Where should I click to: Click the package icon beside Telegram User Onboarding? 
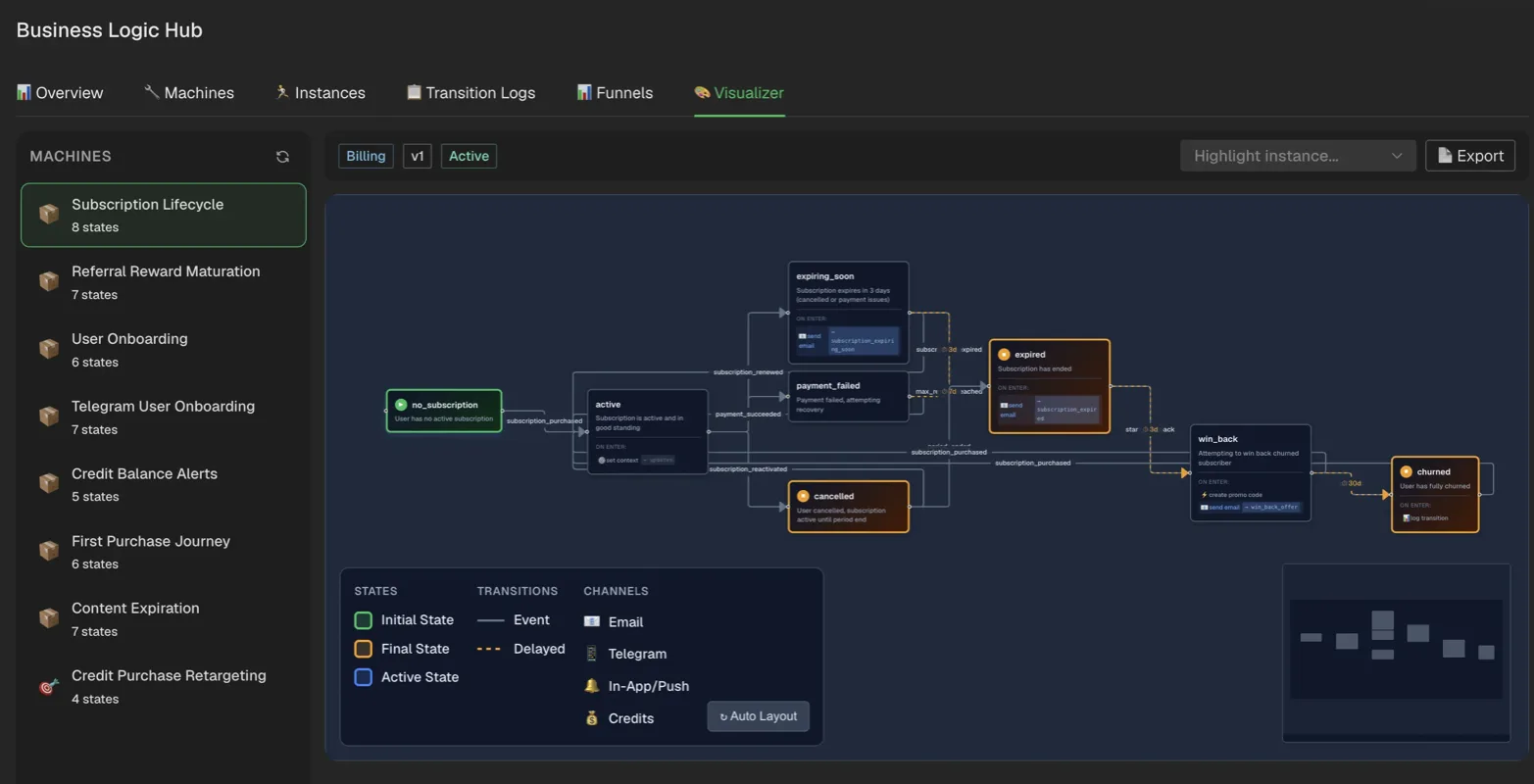49,417
